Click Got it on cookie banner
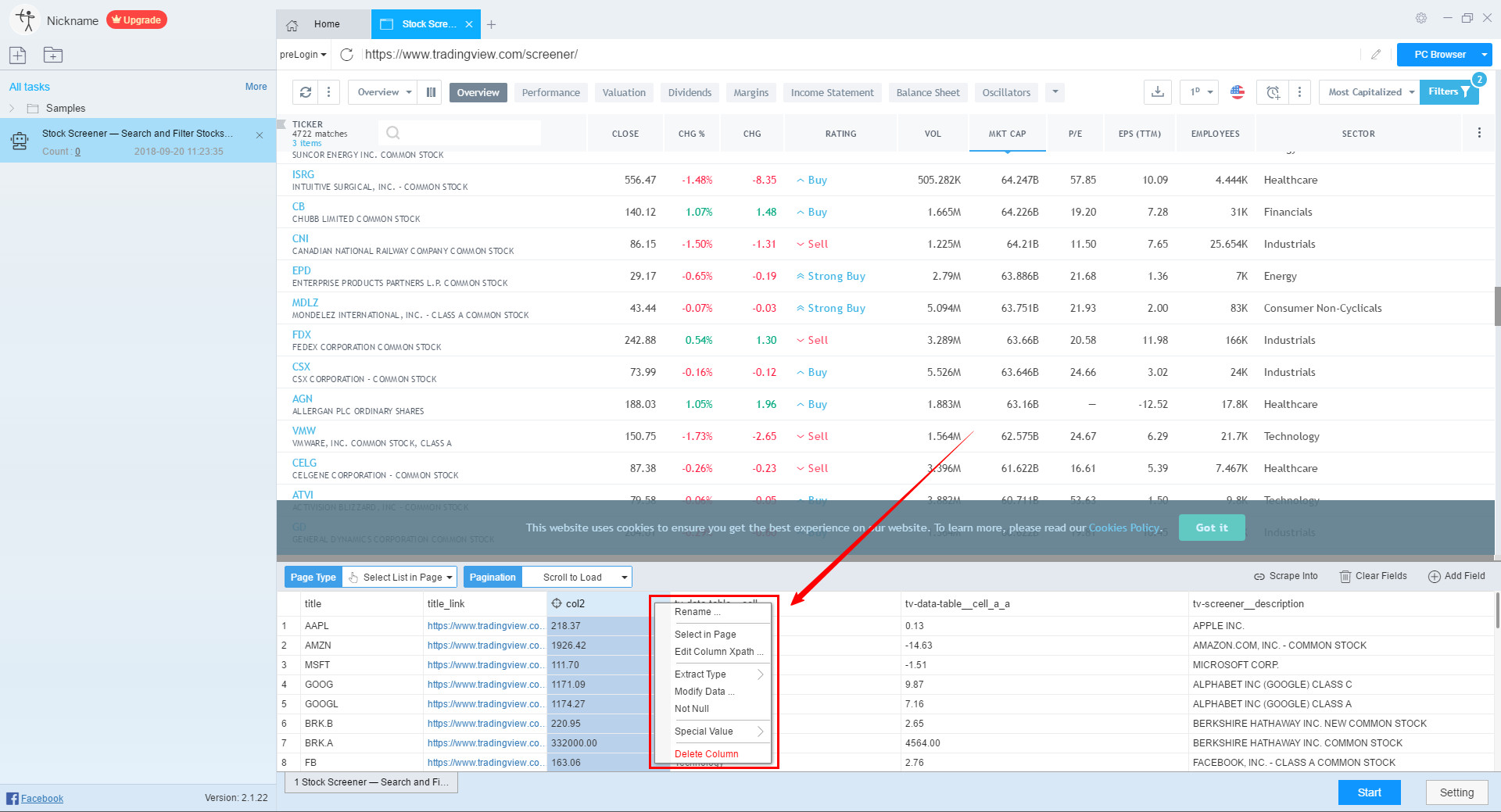1501x812 pixels. (x=1212, y=528)
